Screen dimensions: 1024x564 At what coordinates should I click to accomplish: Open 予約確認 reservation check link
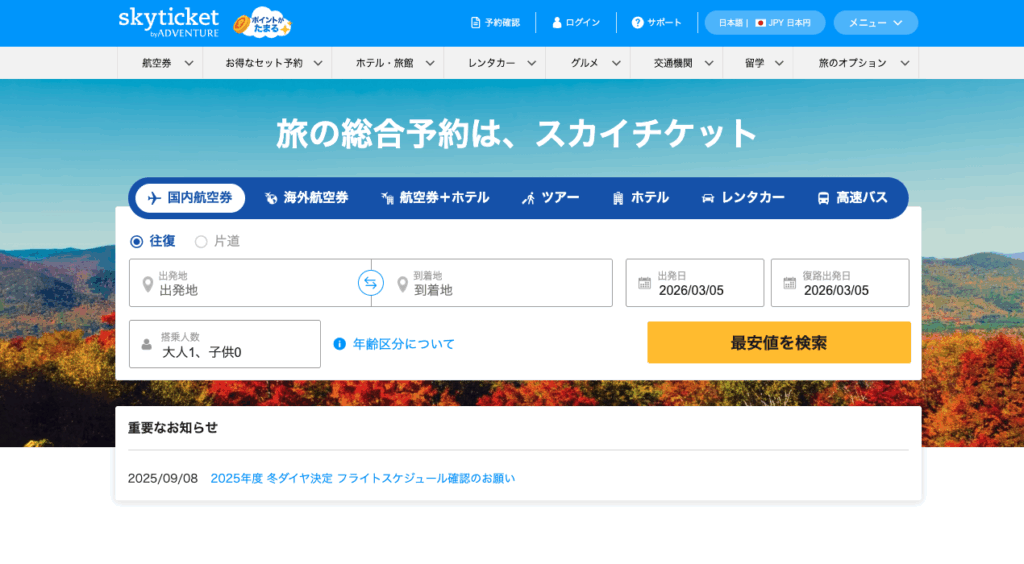[496, 23]
